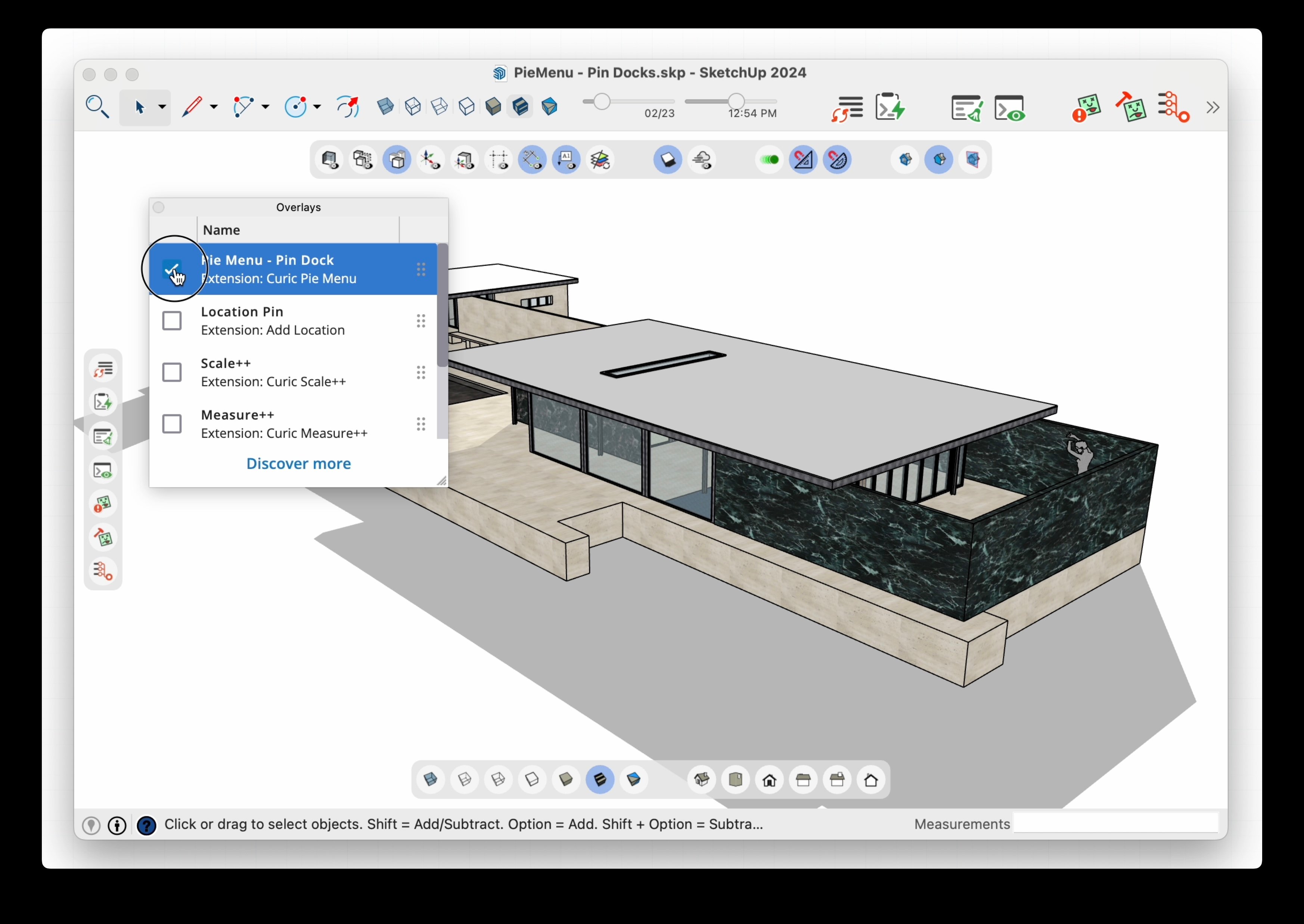This screenshot has height=924, width=1304.
Task: Click the double-chevron toolbar overflow expander
Action: pos(1213,107)
